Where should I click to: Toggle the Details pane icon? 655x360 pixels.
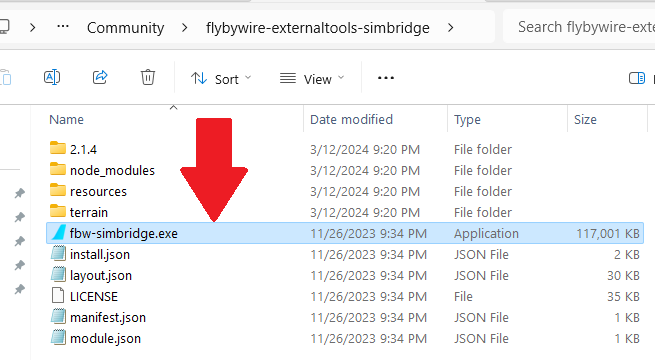point(637,78)
